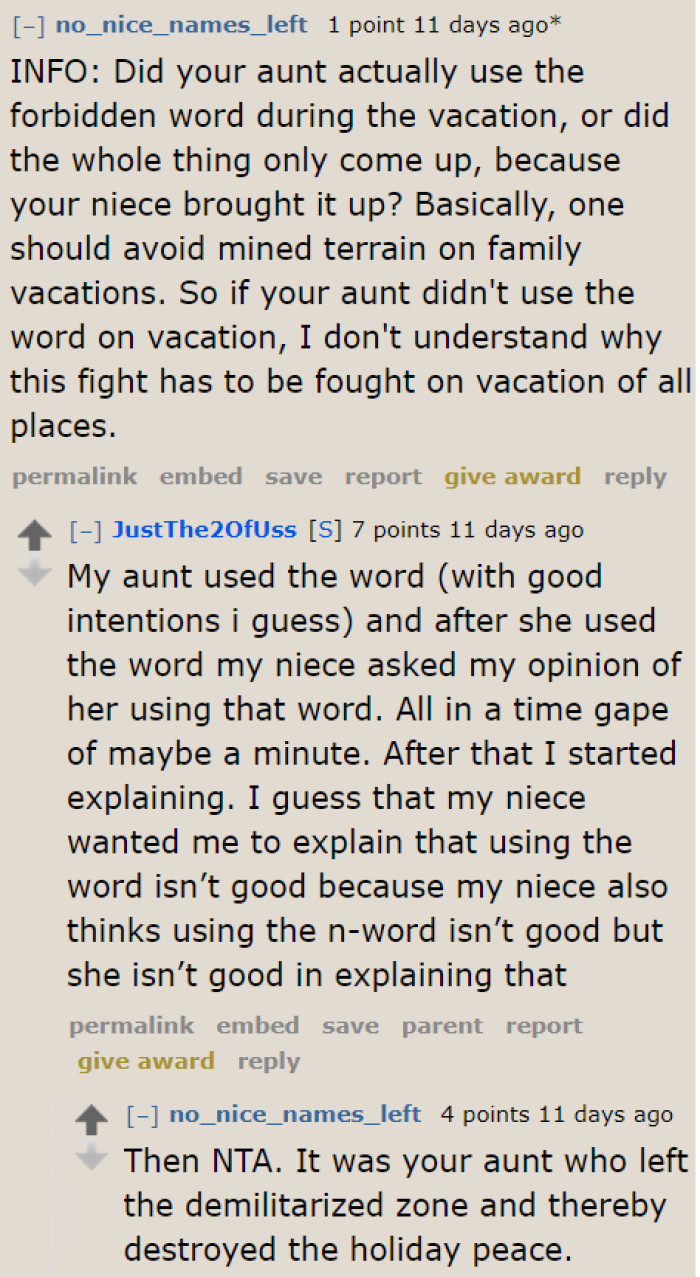The image size is (700, 1277).
Task: Report the top comment
Action: (x=383, y=476)
